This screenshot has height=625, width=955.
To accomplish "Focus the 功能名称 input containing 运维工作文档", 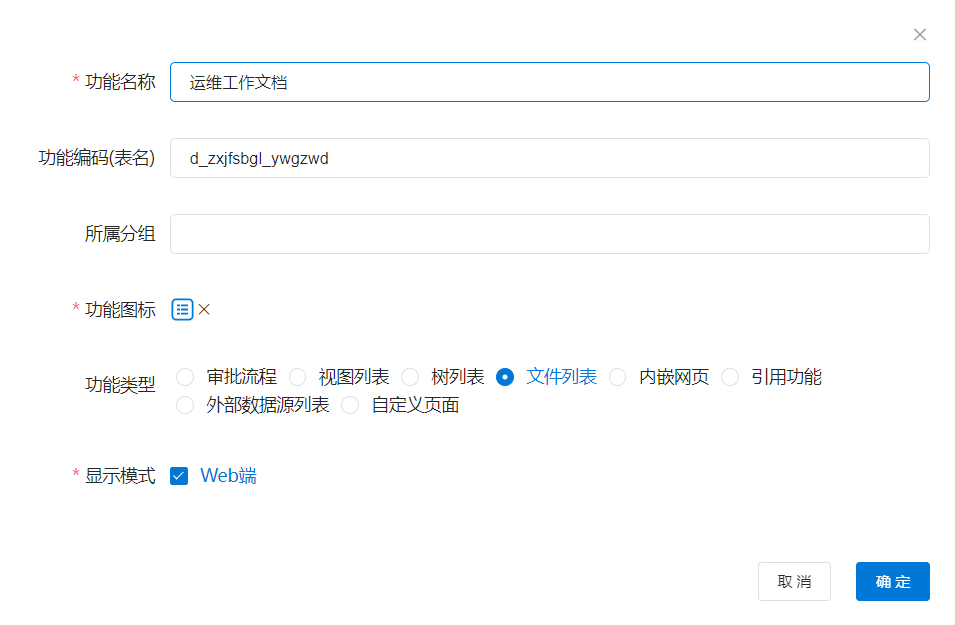I will point(549,82).
